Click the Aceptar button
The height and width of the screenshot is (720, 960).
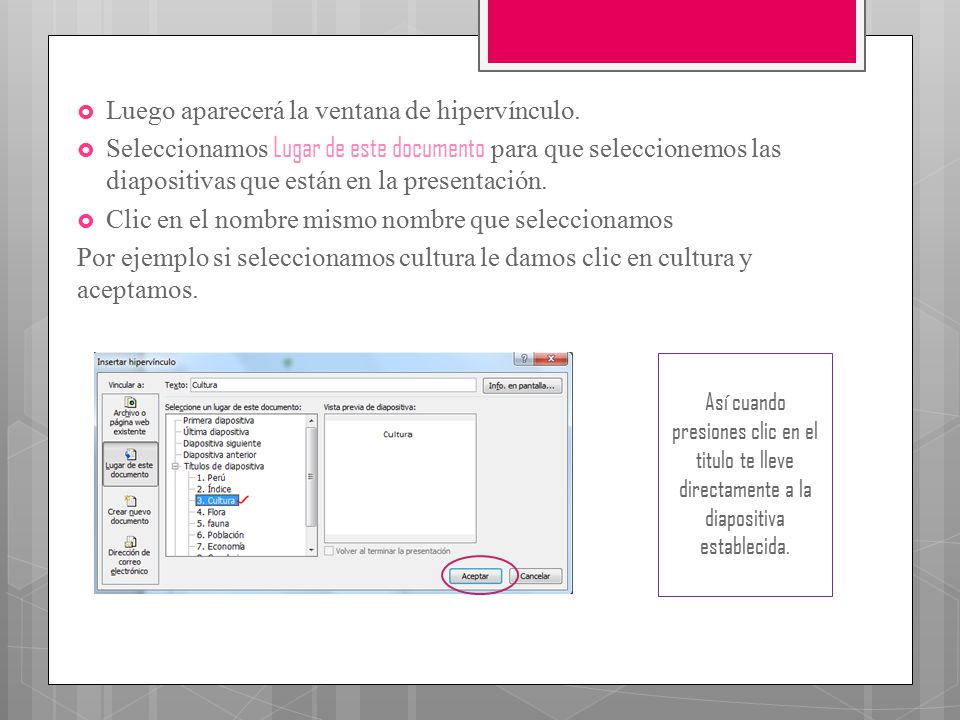pos(475,576)
